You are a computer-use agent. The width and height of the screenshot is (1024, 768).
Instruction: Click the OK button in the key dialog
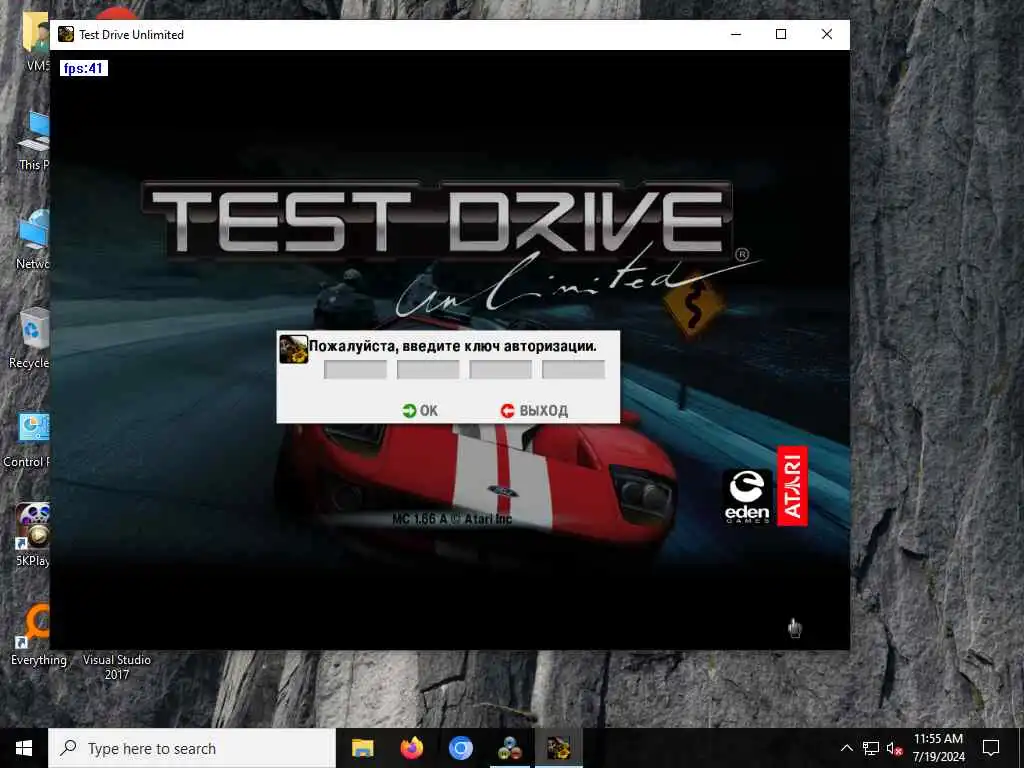pyautogui.click(x=420, y=410)
